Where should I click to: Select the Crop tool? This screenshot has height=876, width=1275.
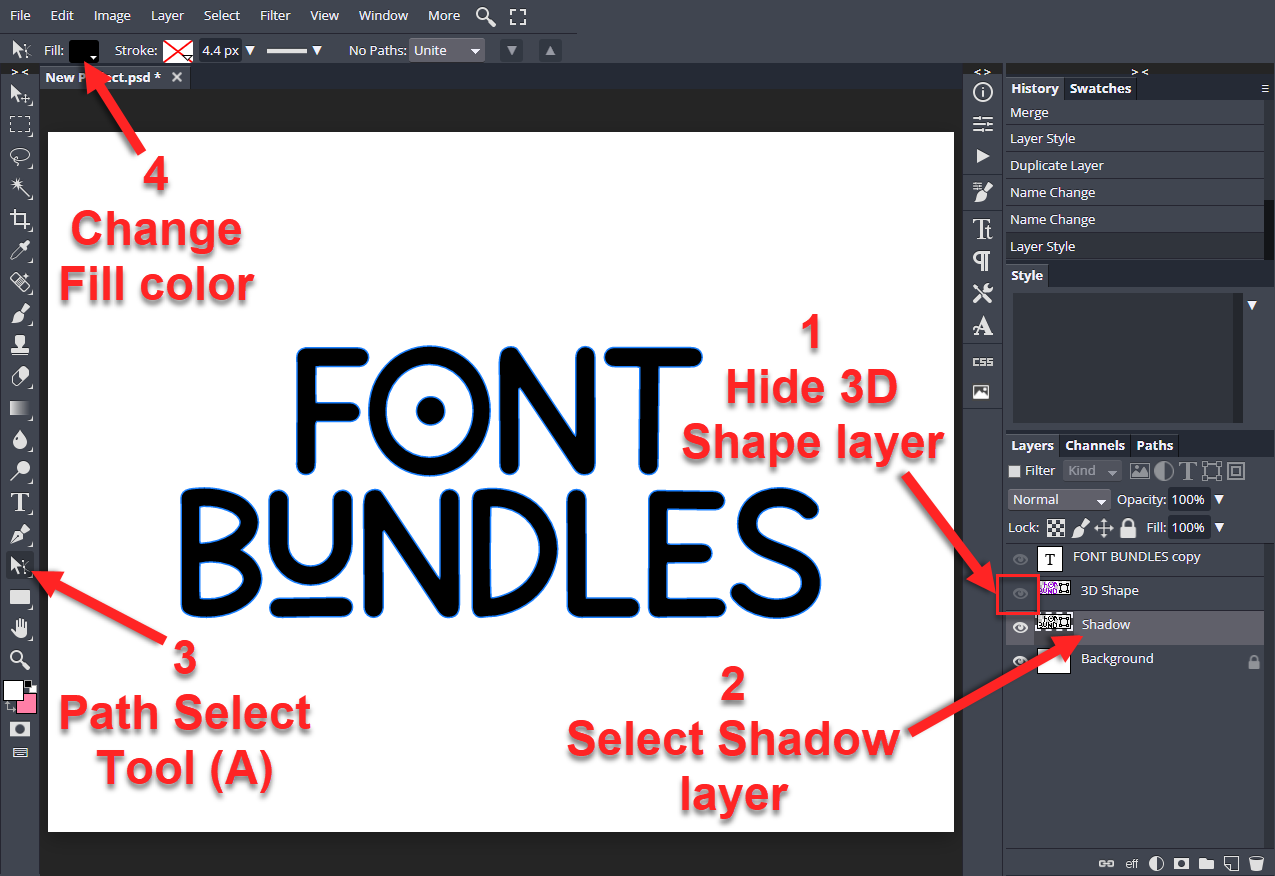20,219
